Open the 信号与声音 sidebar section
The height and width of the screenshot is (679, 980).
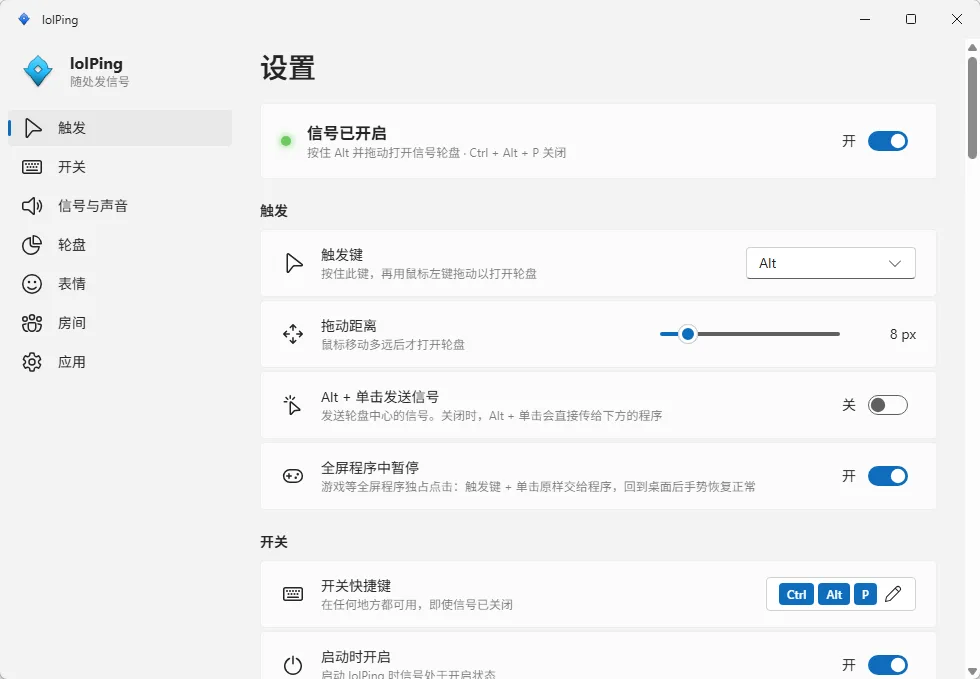(120, 206)
